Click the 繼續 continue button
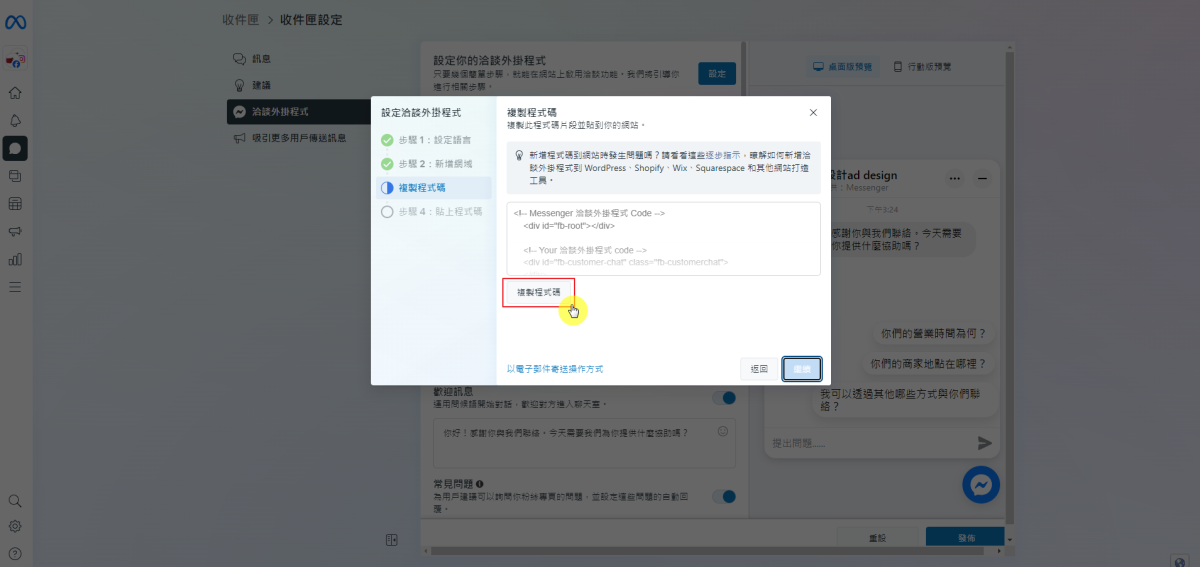Screen dimensions: 1200x567 click(x=802, y=369)
